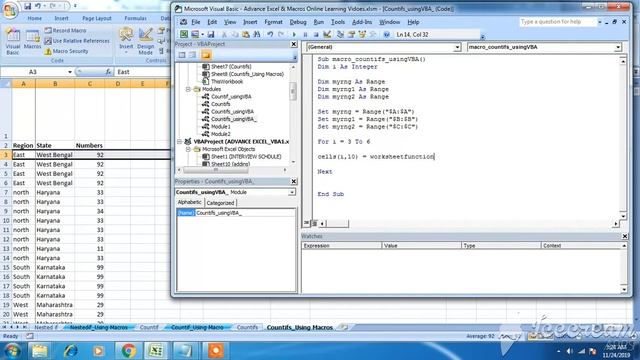The image size is (640, 360).
Task: Collapse the Modules folder in project tree
Action: 188,89
